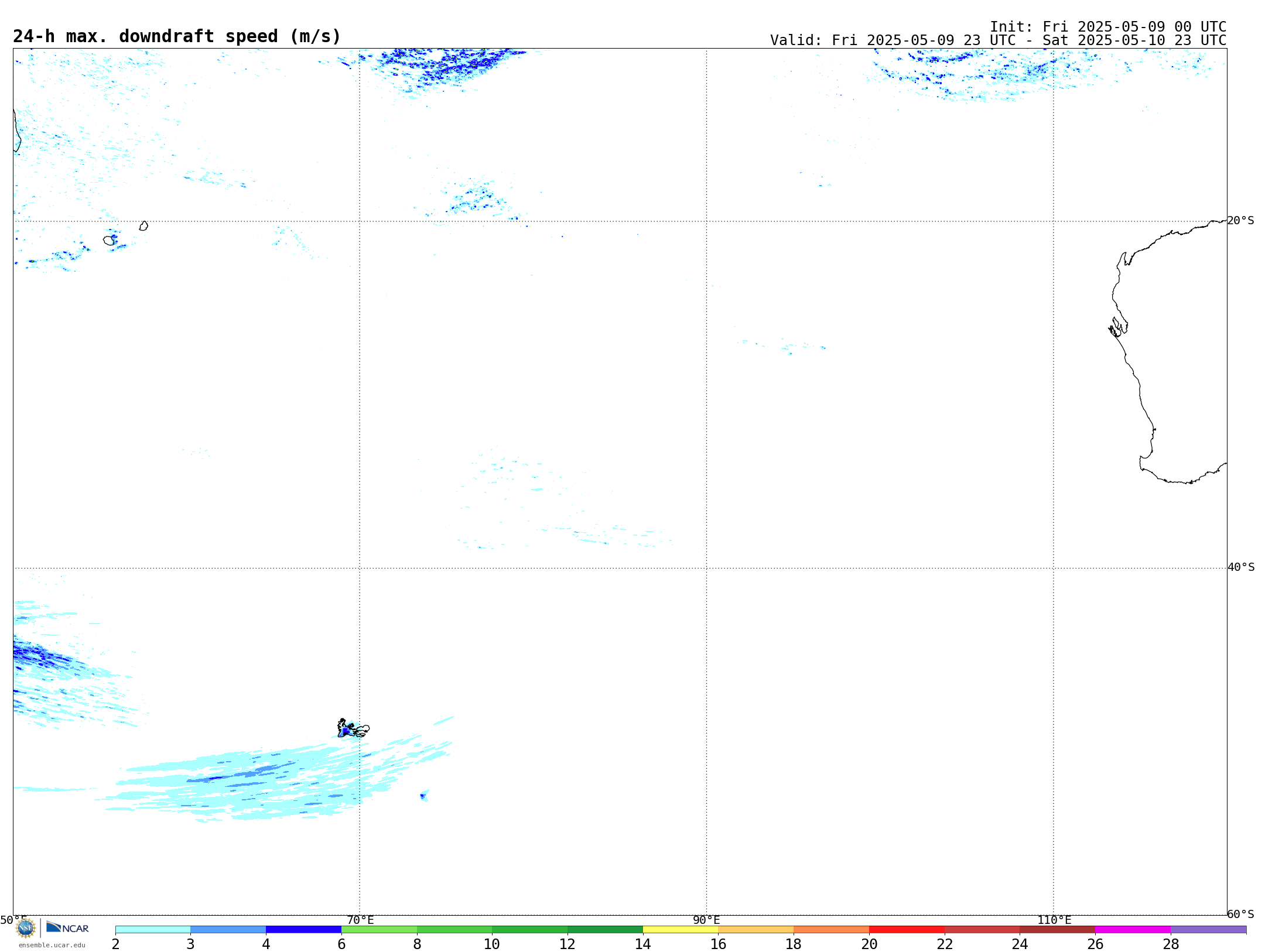Select the red 20–22 m/s swatch

907,930
